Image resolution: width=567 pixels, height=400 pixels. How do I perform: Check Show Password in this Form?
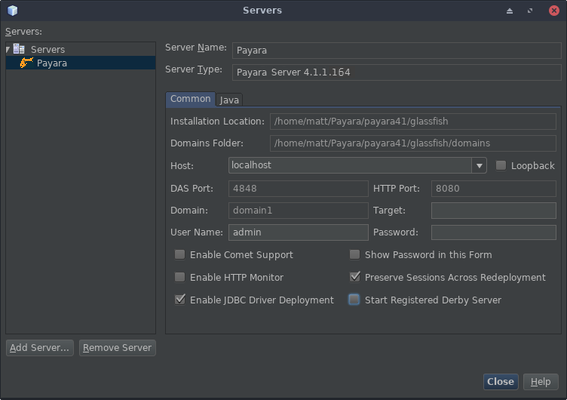point(354,254)
